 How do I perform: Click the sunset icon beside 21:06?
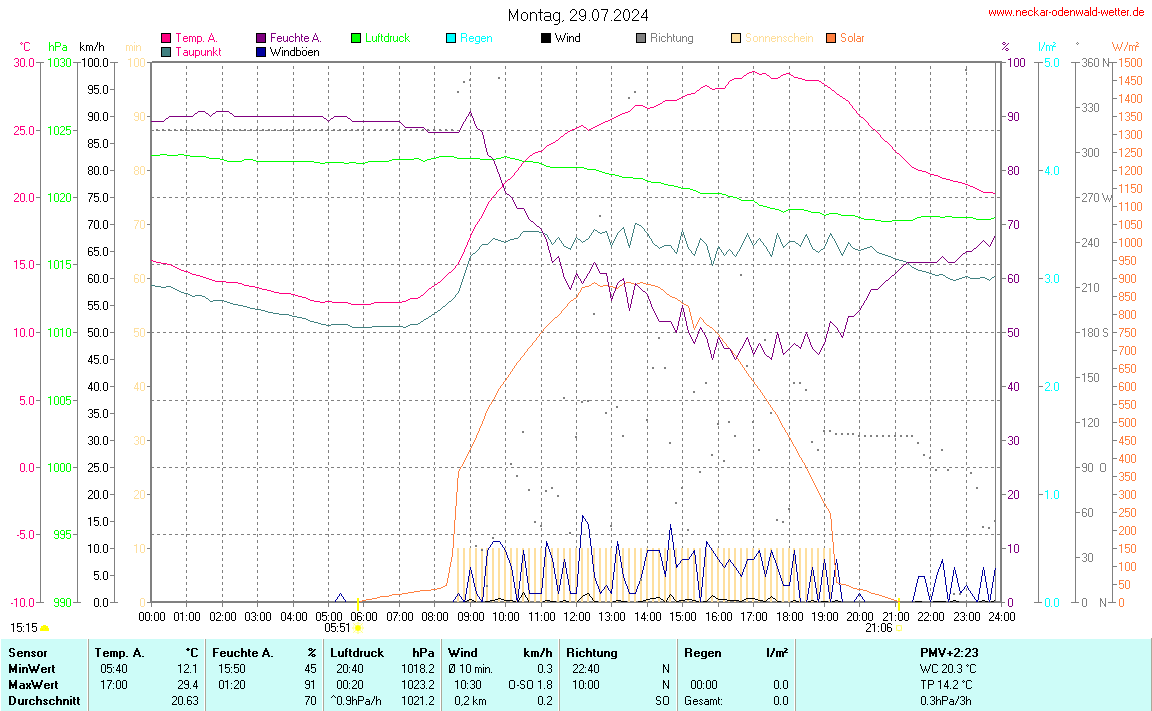898,629
